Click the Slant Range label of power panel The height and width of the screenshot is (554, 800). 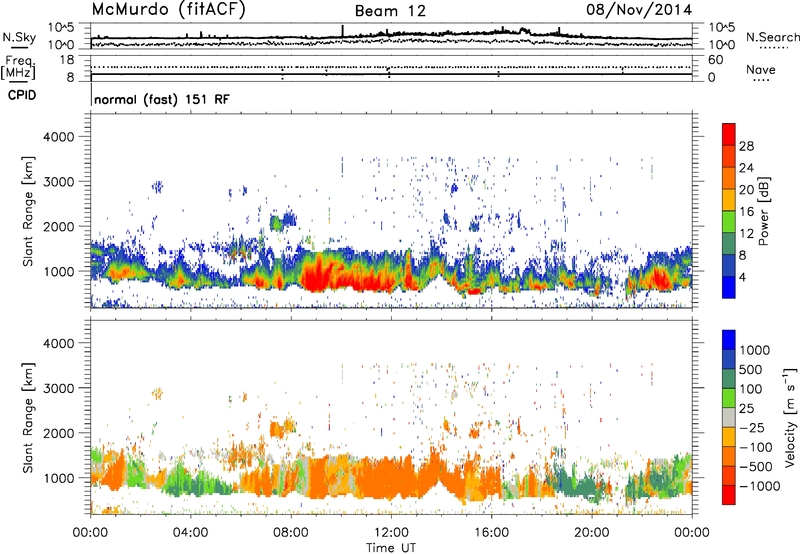point(28,211)
